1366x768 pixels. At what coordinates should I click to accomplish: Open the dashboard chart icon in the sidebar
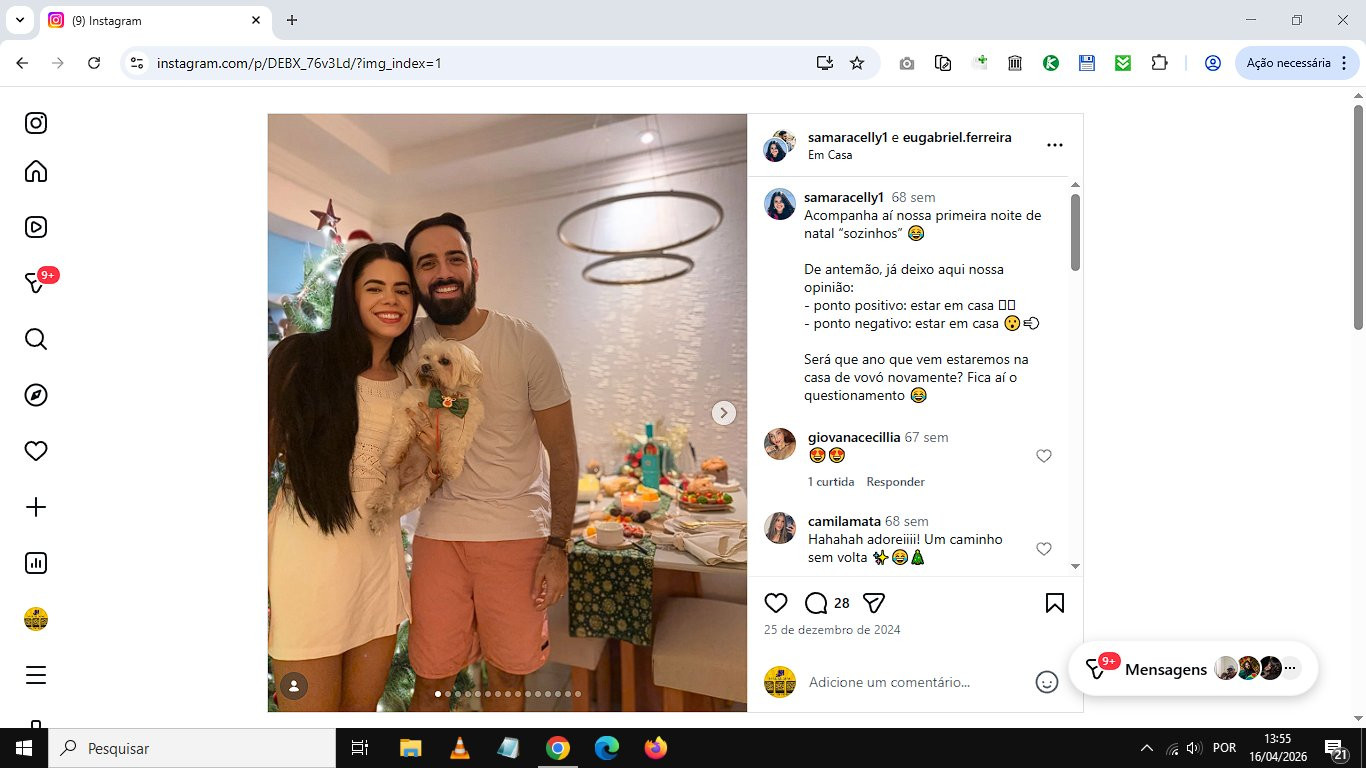[36, 563]
